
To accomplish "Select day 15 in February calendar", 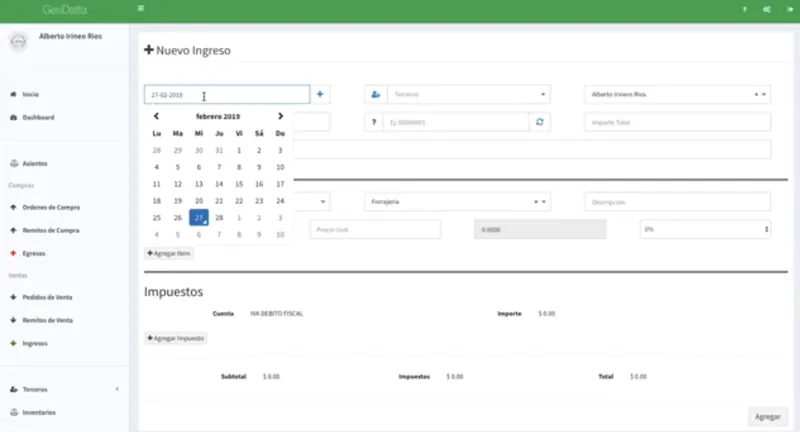I will (x=239, y=184).
